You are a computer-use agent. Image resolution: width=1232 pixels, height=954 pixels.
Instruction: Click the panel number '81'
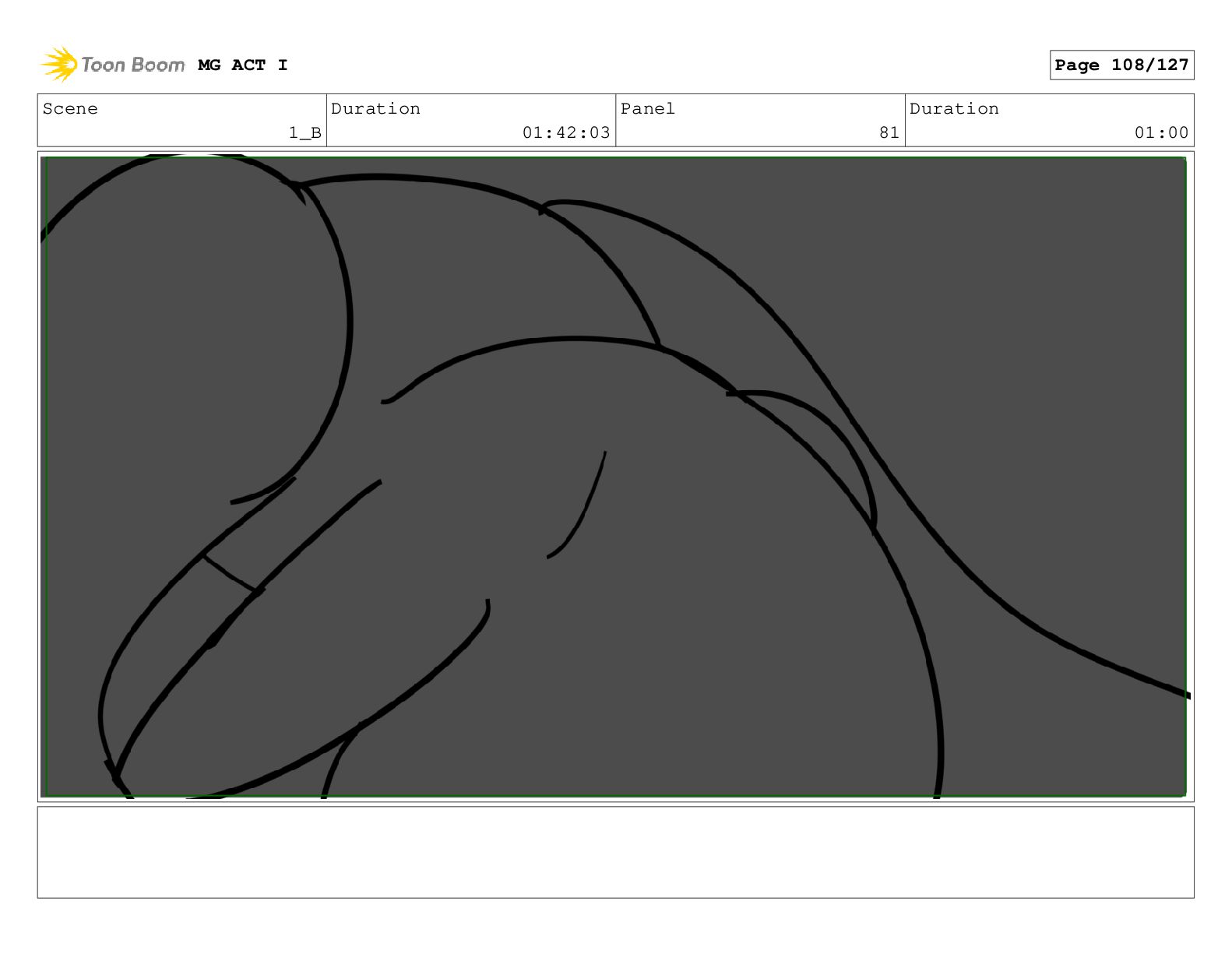tap(889, 133)
